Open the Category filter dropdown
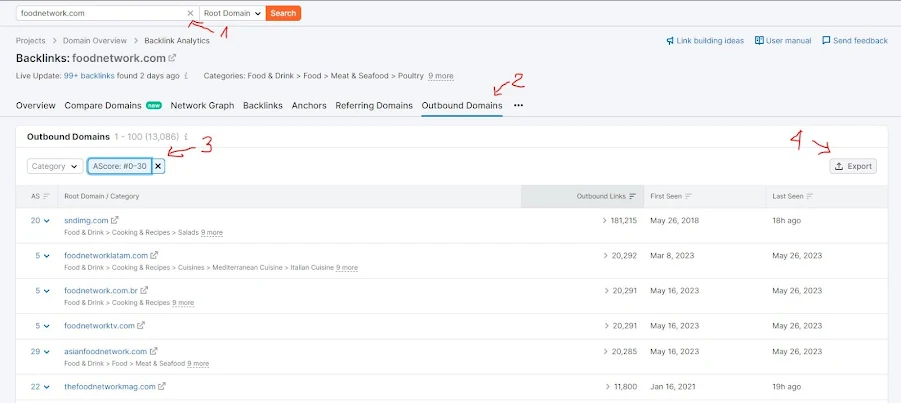 coord(55,166)
